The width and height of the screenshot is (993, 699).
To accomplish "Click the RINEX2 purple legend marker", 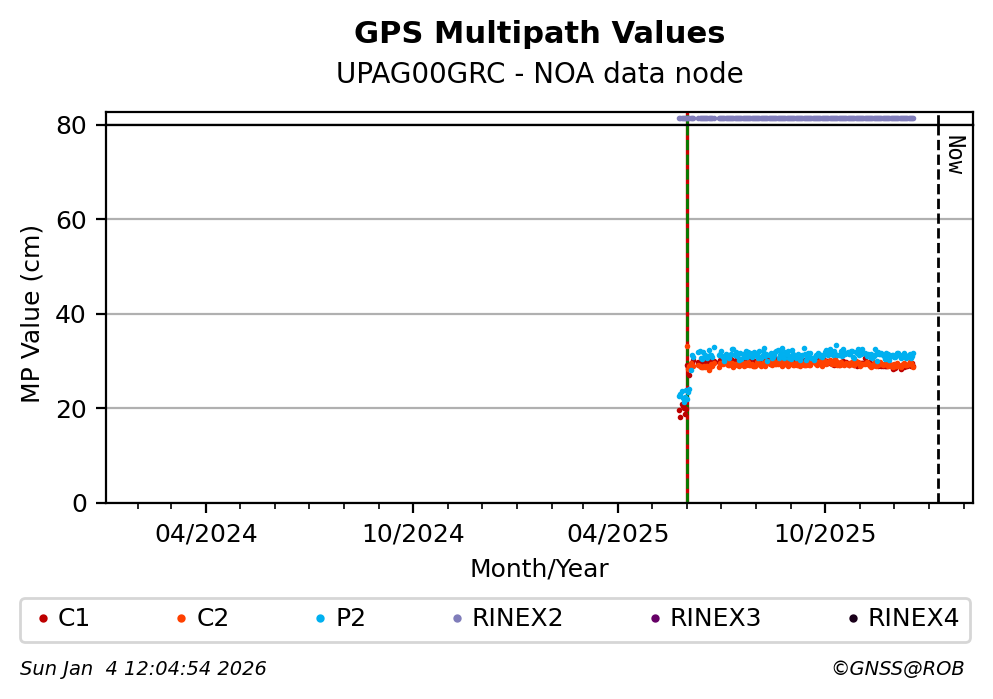I will click(x=458, y=619).
